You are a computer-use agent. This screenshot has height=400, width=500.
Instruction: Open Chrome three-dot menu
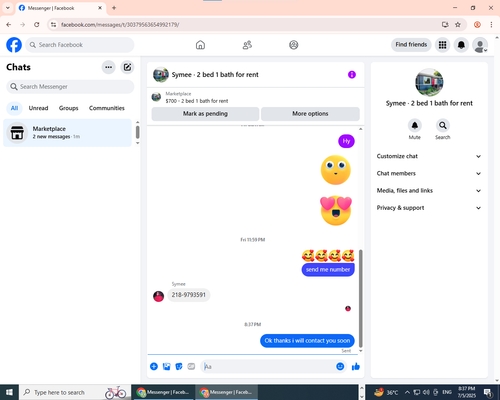(x=491, y=24)
